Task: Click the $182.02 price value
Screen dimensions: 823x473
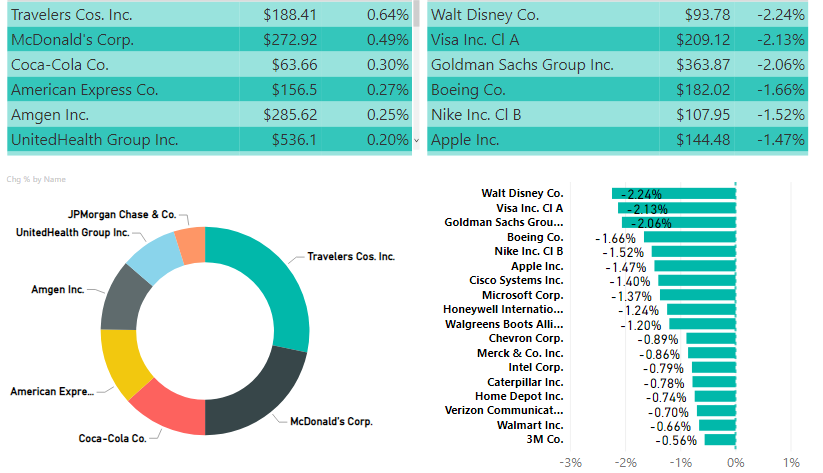Action: (x=703, y=90)
